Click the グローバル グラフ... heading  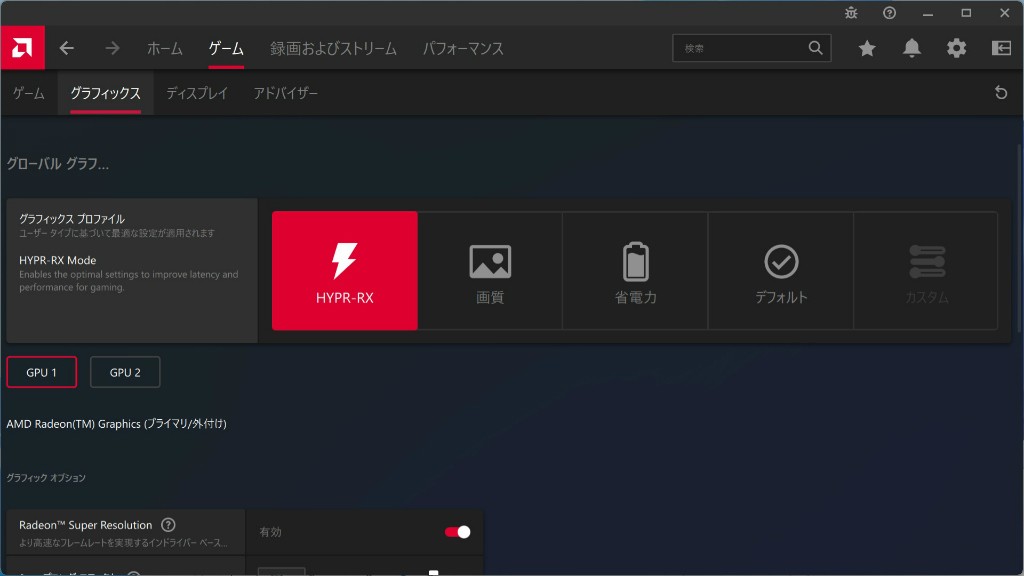point(57,163)
